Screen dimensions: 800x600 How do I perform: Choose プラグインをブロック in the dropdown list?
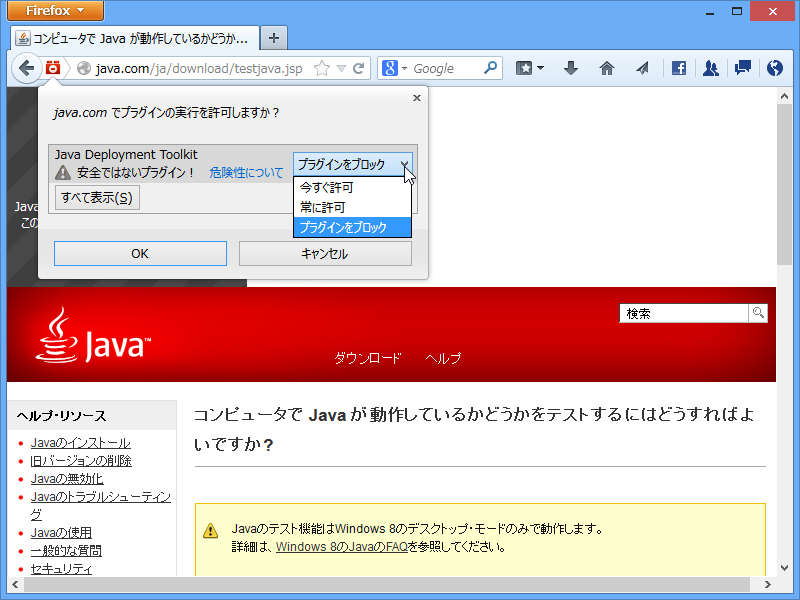coord(353,227)
